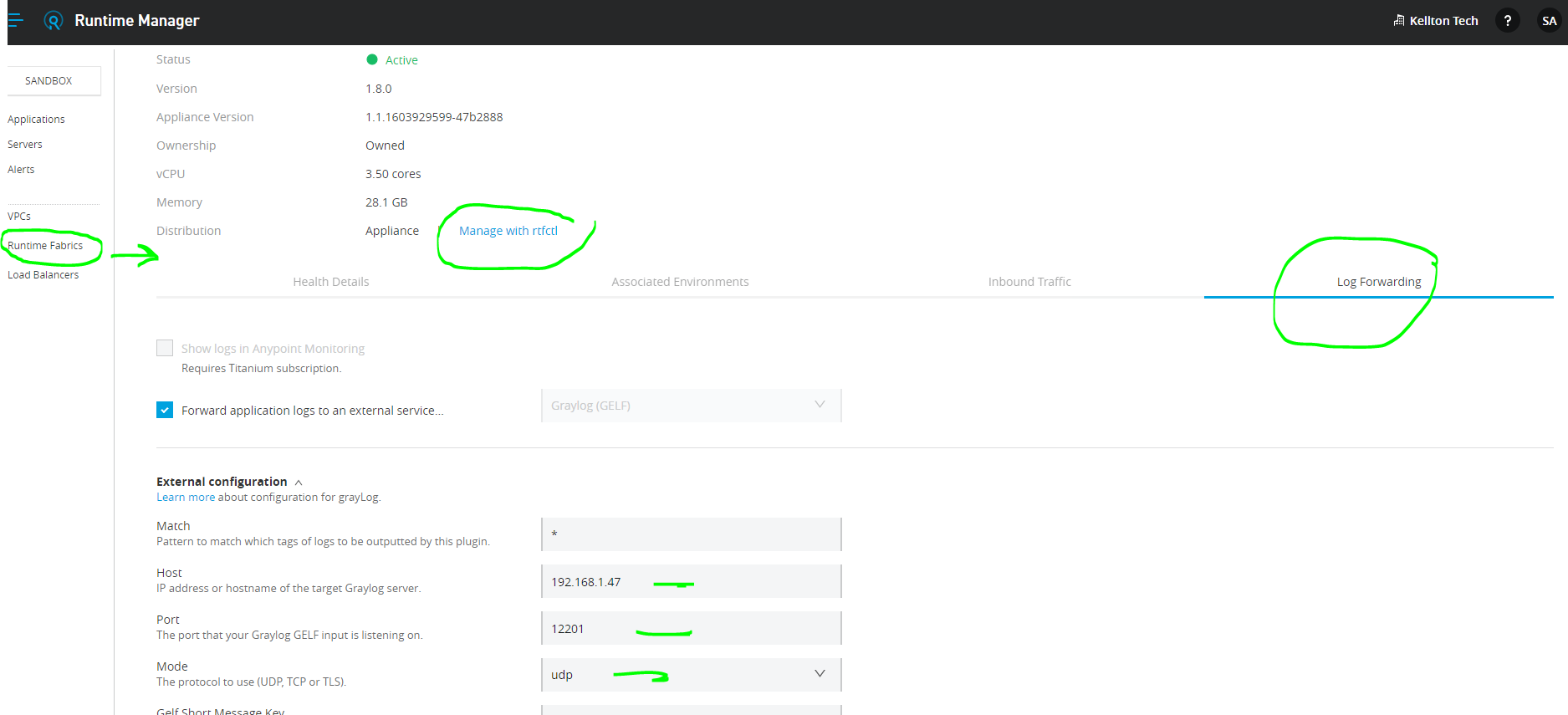Image resolution: width=1568 pixels, height=715 pixels.
Task: Click the version value 1.8.0
Action: pyautogui.click(x=379, y=89)
